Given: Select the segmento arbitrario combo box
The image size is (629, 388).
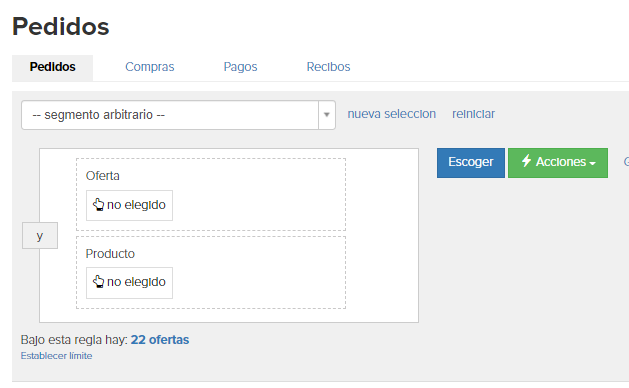Looking at the screenshot, I should click(178, 115).
